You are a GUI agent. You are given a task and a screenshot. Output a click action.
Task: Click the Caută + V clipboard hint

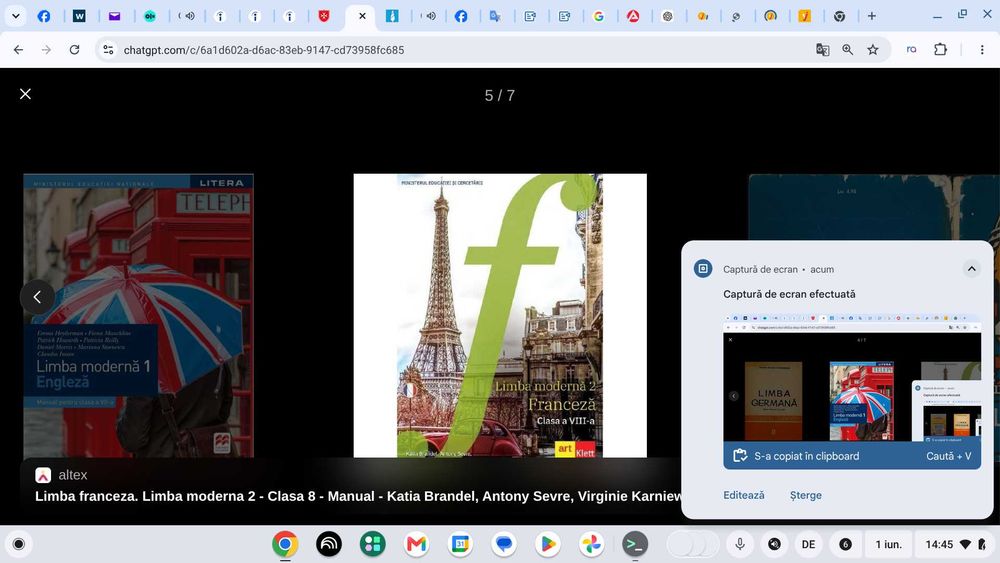click(x=949, y=457)
